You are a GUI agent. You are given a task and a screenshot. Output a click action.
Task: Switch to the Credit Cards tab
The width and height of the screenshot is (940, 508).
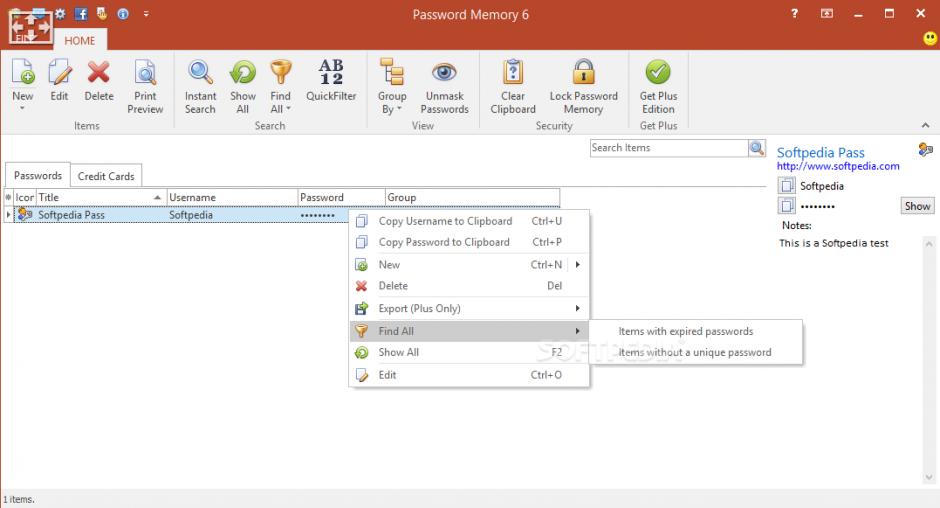coord(106,176)
